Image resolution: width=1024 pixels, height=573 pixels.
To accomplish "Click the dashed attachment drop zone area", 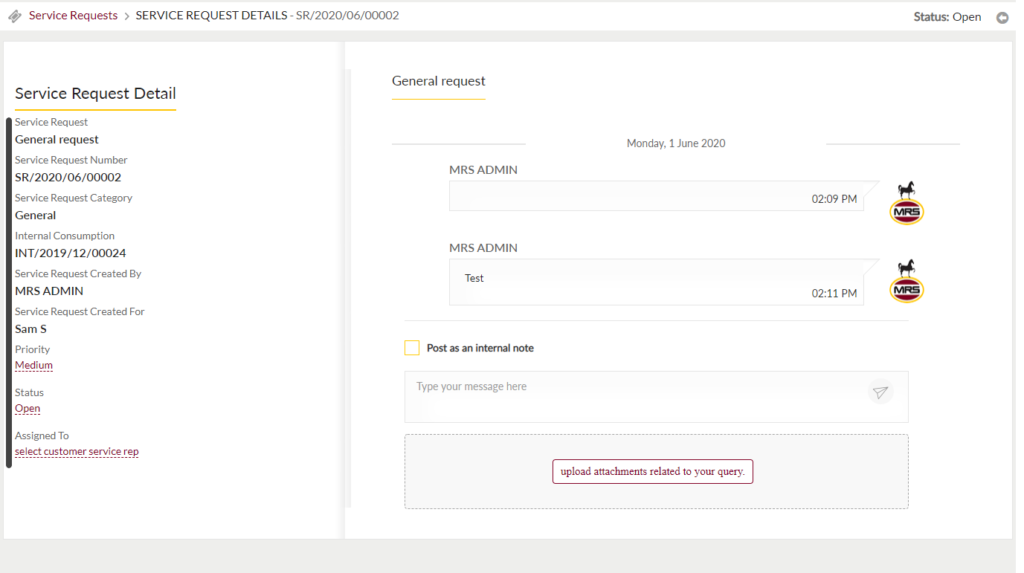I will point(656,471).
